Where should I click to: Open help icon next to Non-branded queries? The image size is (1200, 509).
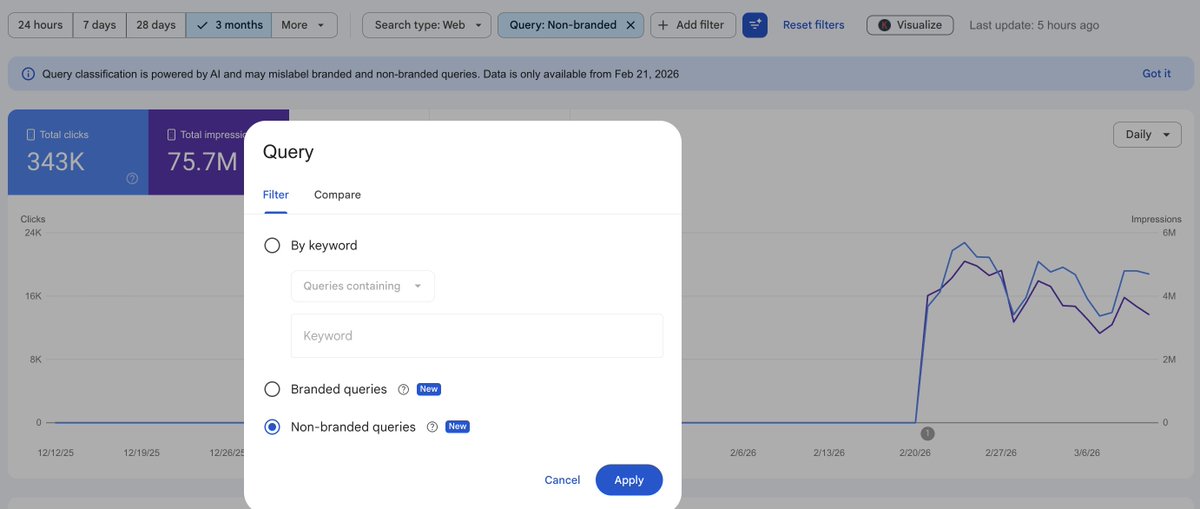coord(432,427)
